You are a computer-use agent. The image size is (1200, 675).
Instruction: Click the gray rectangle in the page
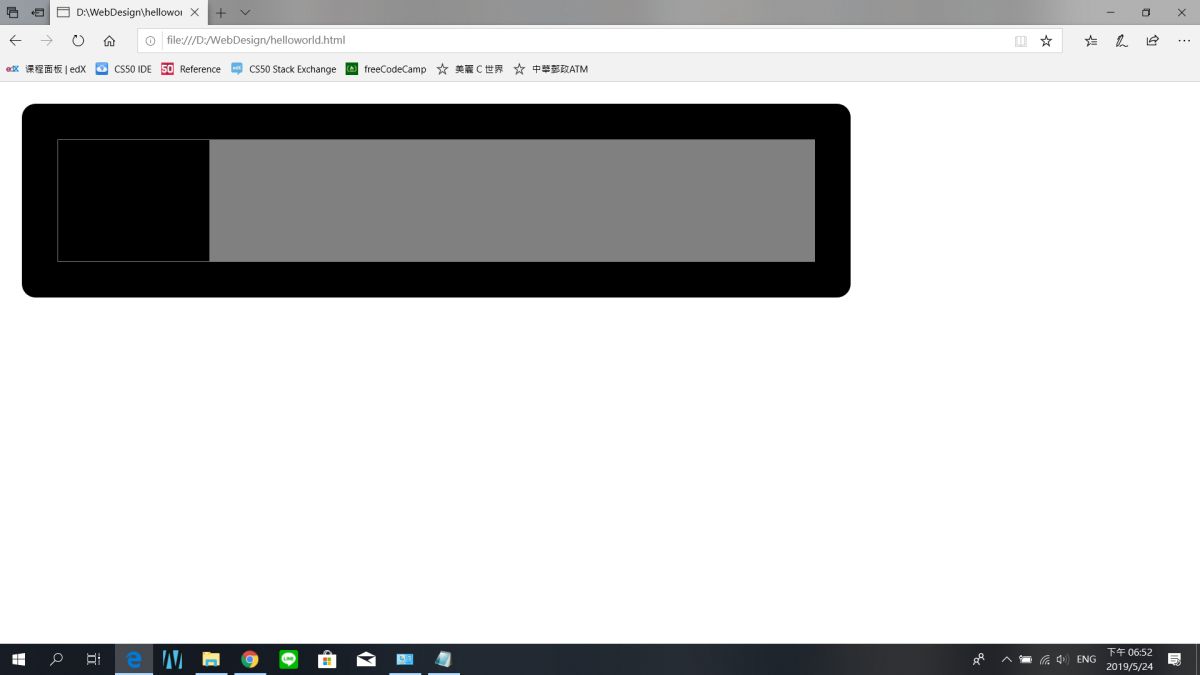pos(512,200)
